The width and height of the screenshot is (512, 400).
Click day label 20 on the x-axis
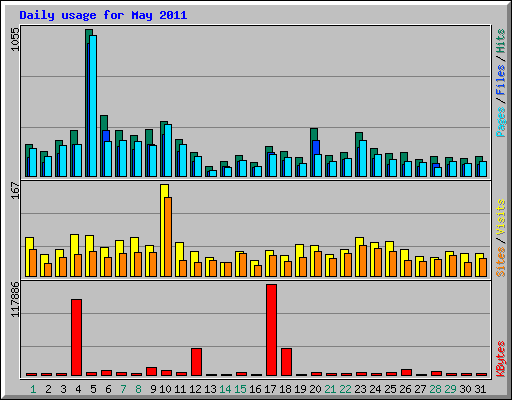[x=315, y=389]
